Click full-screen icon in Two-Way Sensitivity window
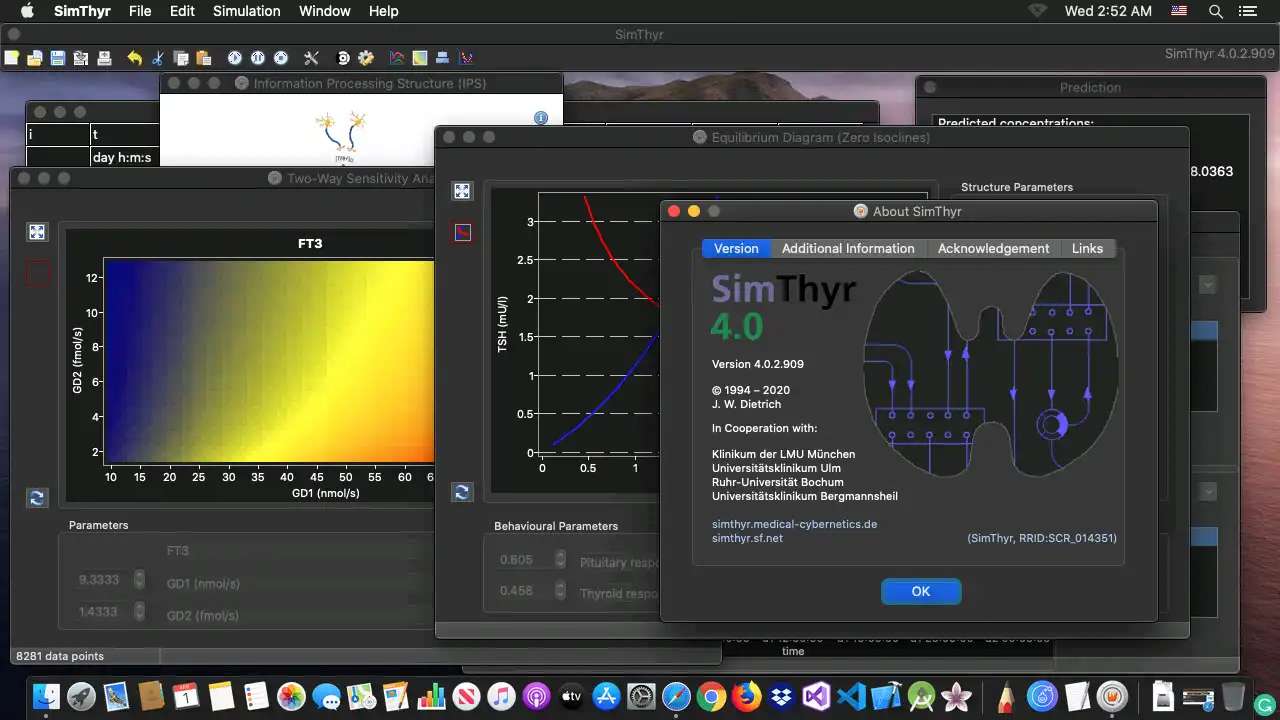The width and height of the screenshot is (1280, 720). 37,232
